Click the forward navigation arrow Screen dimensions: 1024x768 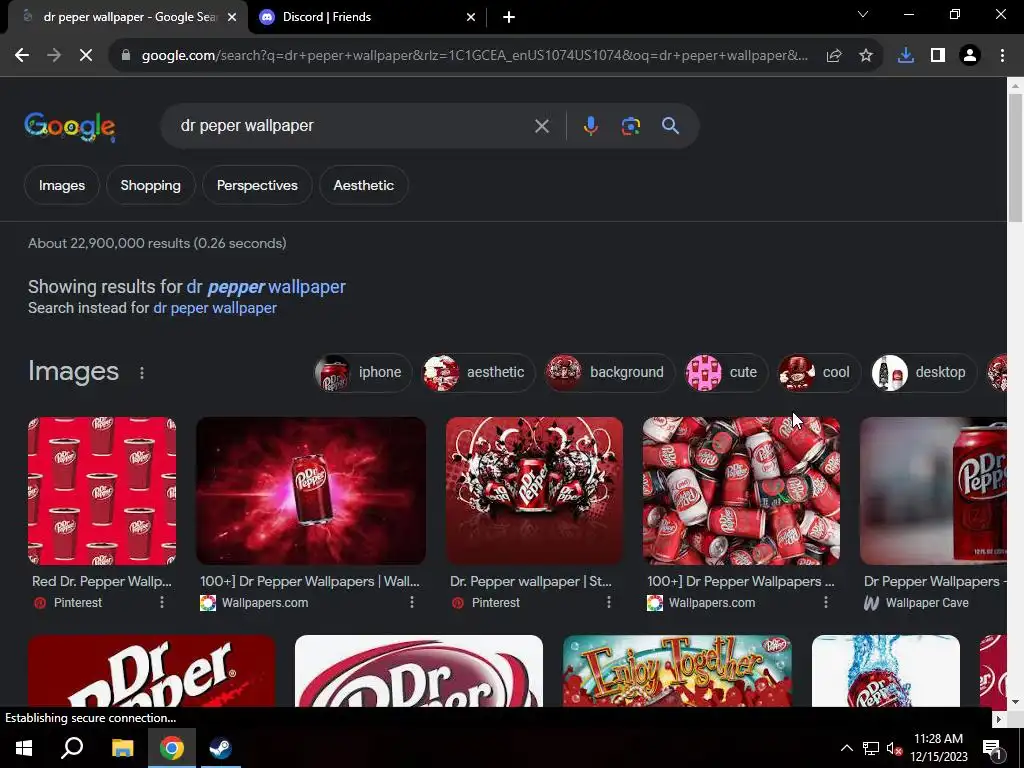coord(54,56)
